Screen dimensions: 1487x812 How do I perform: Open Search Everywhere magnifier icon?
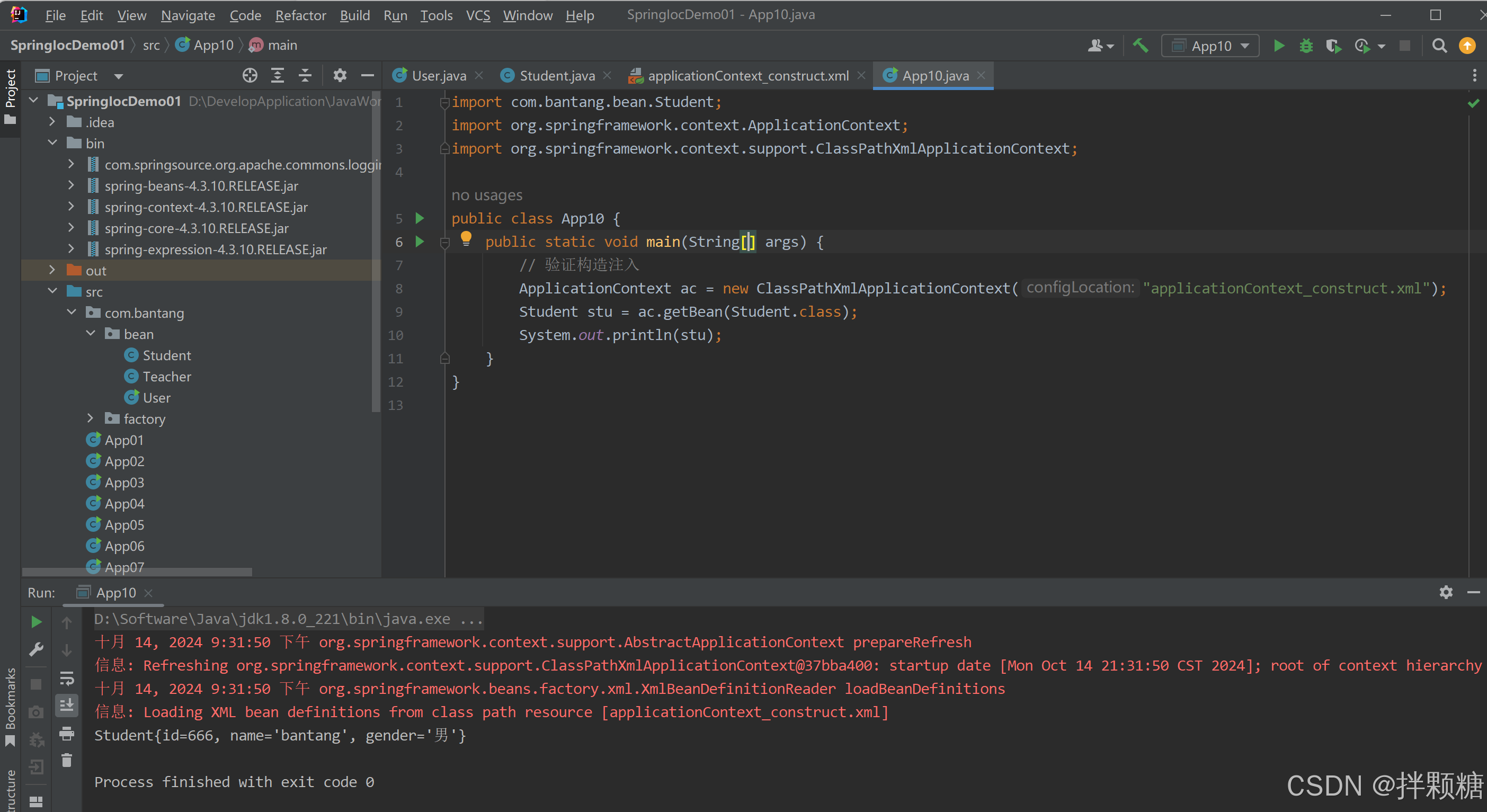[1439, 46]
